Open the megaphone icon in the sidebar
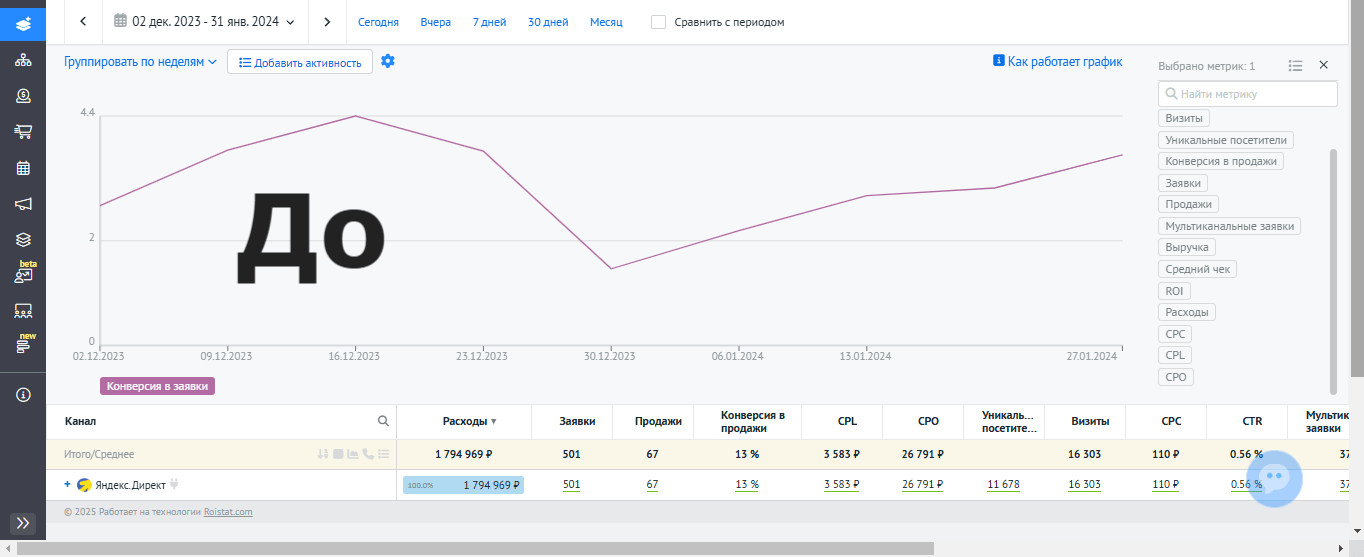This screenshot has height=557, width=1364. (x=23, y=204)
